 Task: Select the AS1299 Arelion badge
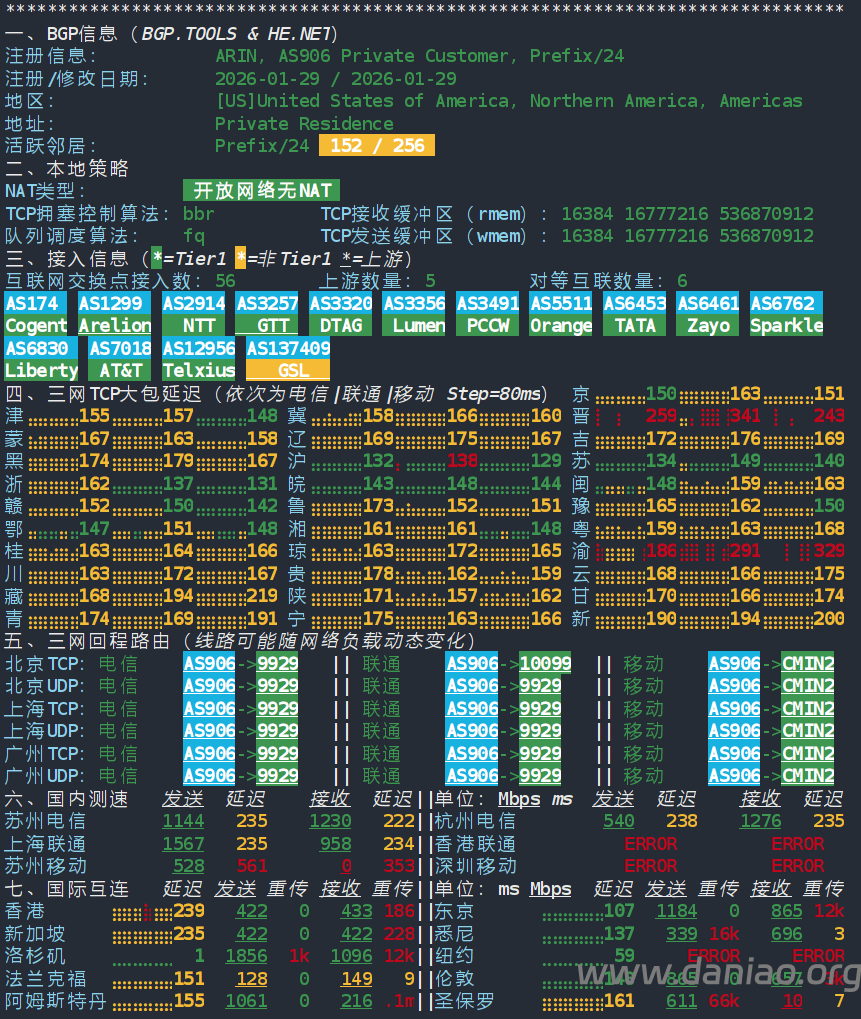click(x=115, y=314)
